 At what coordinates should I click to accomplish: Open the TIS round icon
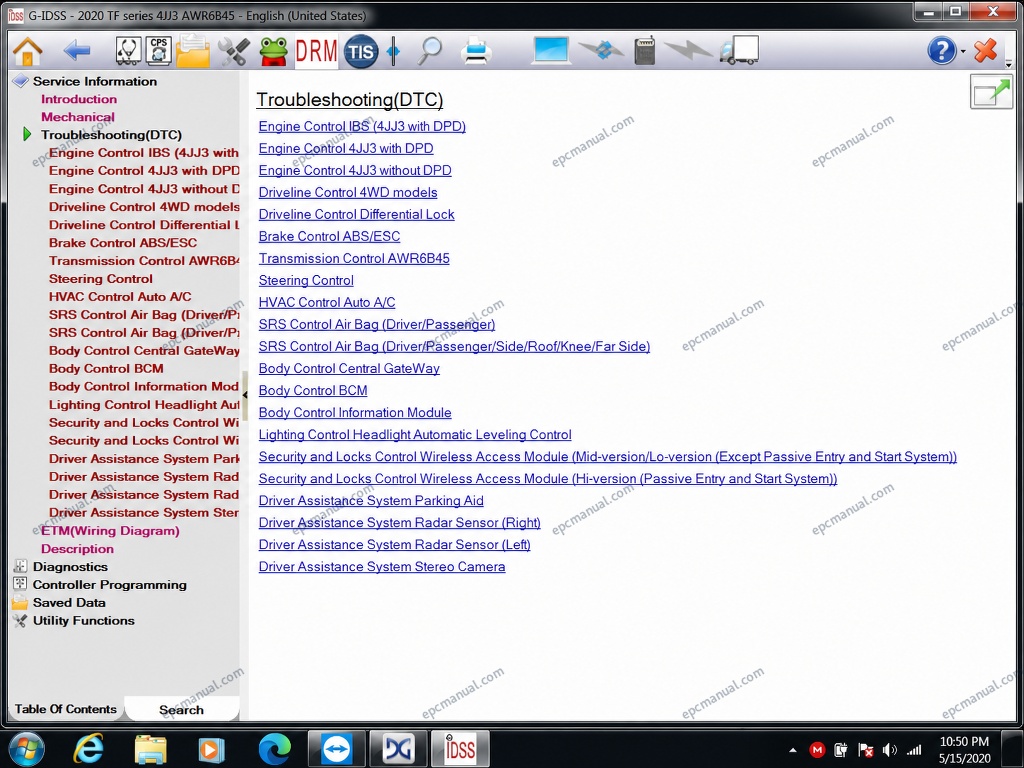(361, 51)
